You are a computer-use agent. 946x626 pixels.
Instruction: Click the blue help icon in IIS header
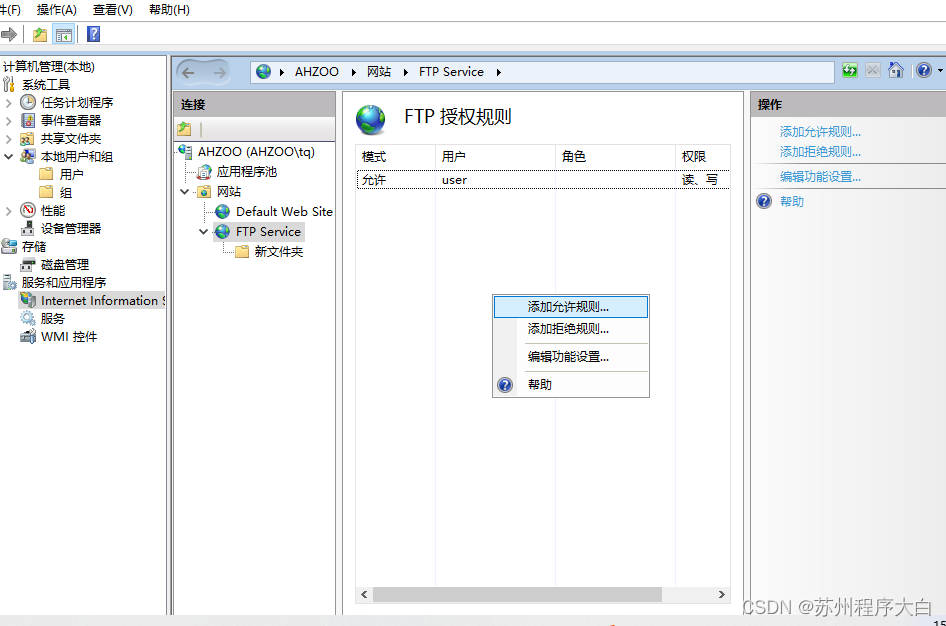924,71
